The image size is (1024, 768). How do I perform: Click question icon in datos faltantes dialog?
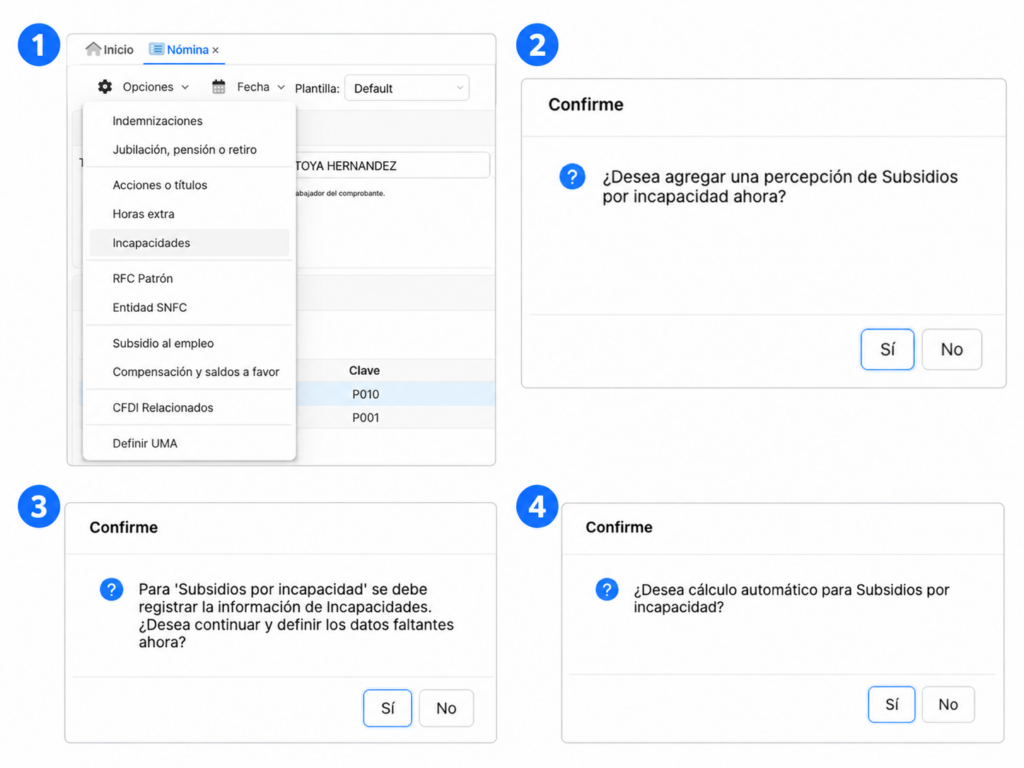[x=112, y=589]
